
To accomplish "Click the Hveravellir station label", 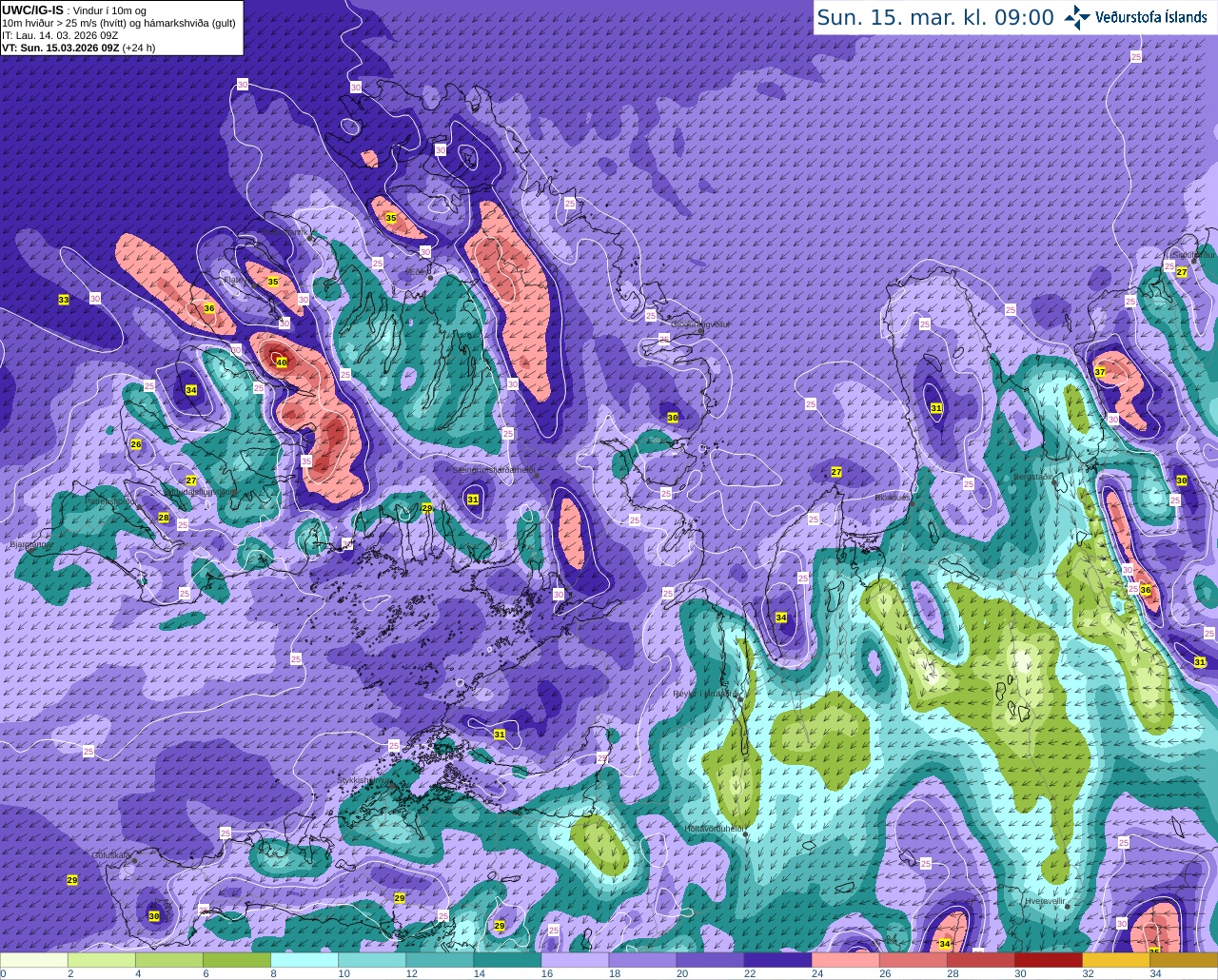I will pos(1044,900).
